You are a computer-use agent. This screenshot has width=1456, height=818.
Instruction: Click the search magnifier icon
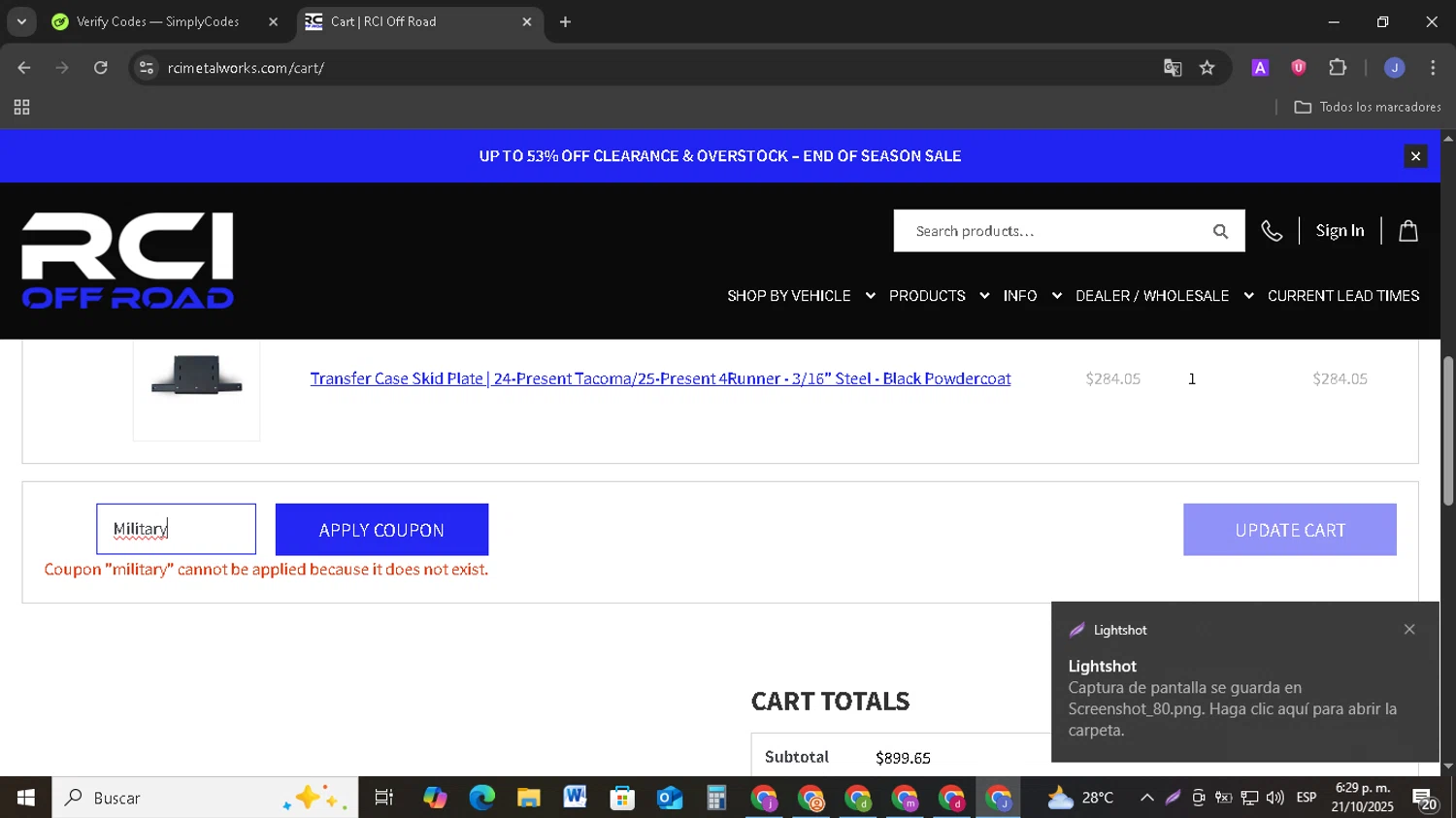click(1220, 231)
